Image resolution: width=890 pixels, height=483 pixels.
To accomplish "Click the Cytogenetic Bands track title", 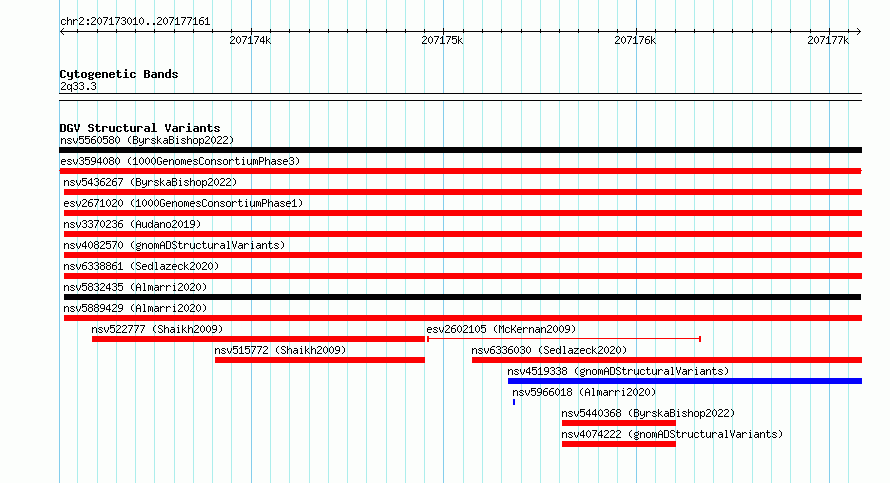I will (119, 74).
